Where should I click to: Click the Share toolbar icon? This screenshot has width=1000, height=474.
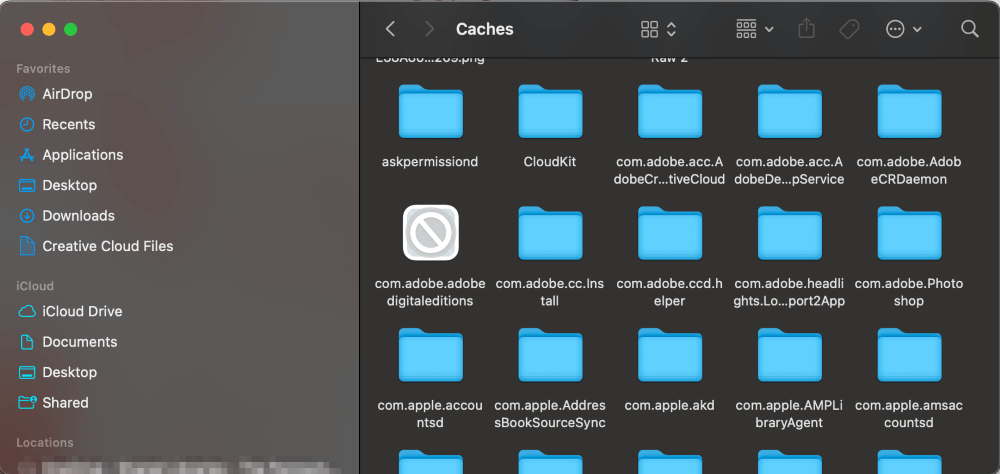coord(807,29)
